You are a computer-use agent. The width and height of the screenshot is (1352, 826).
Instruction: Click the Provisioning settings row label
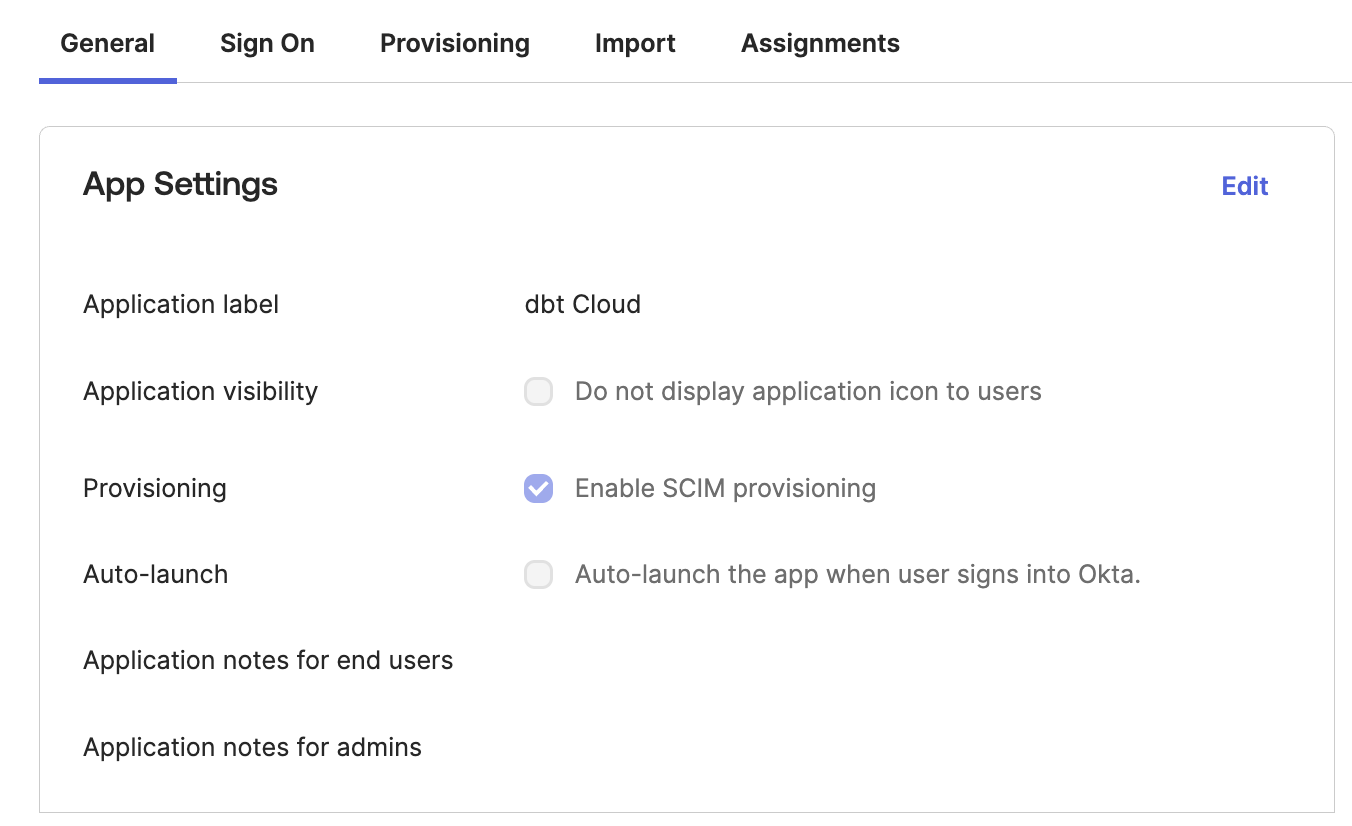(154, 488)
